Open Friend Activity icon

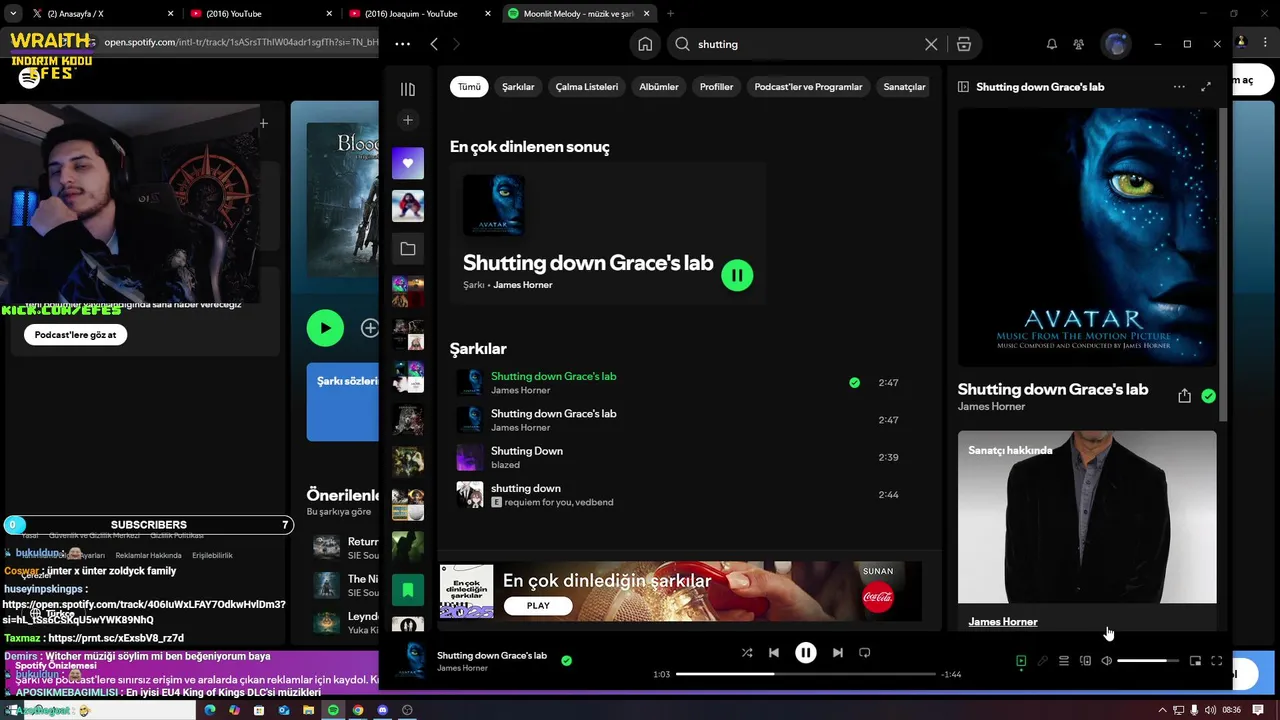1078,44
